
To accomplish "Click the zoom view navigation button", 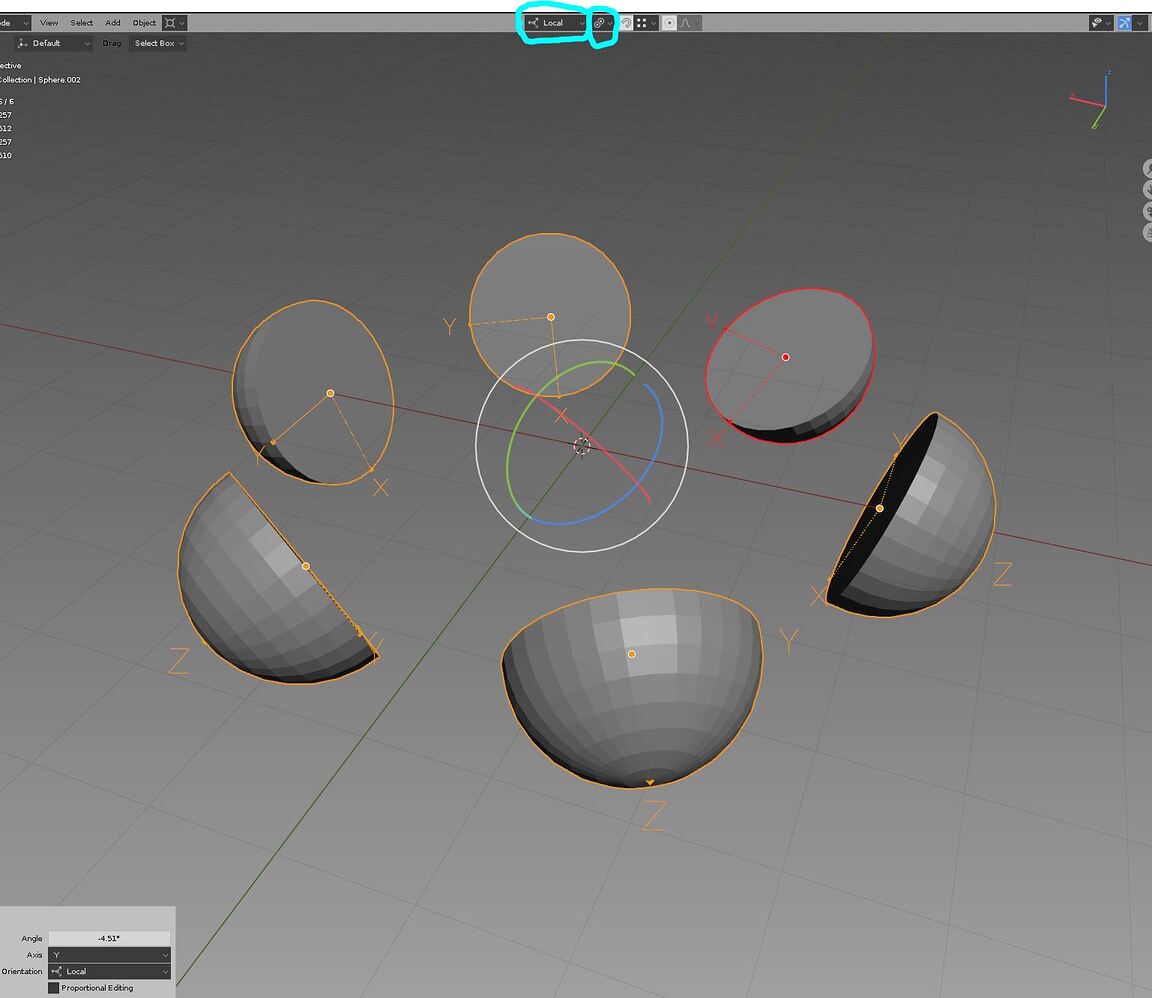I will pos(1148,169).
